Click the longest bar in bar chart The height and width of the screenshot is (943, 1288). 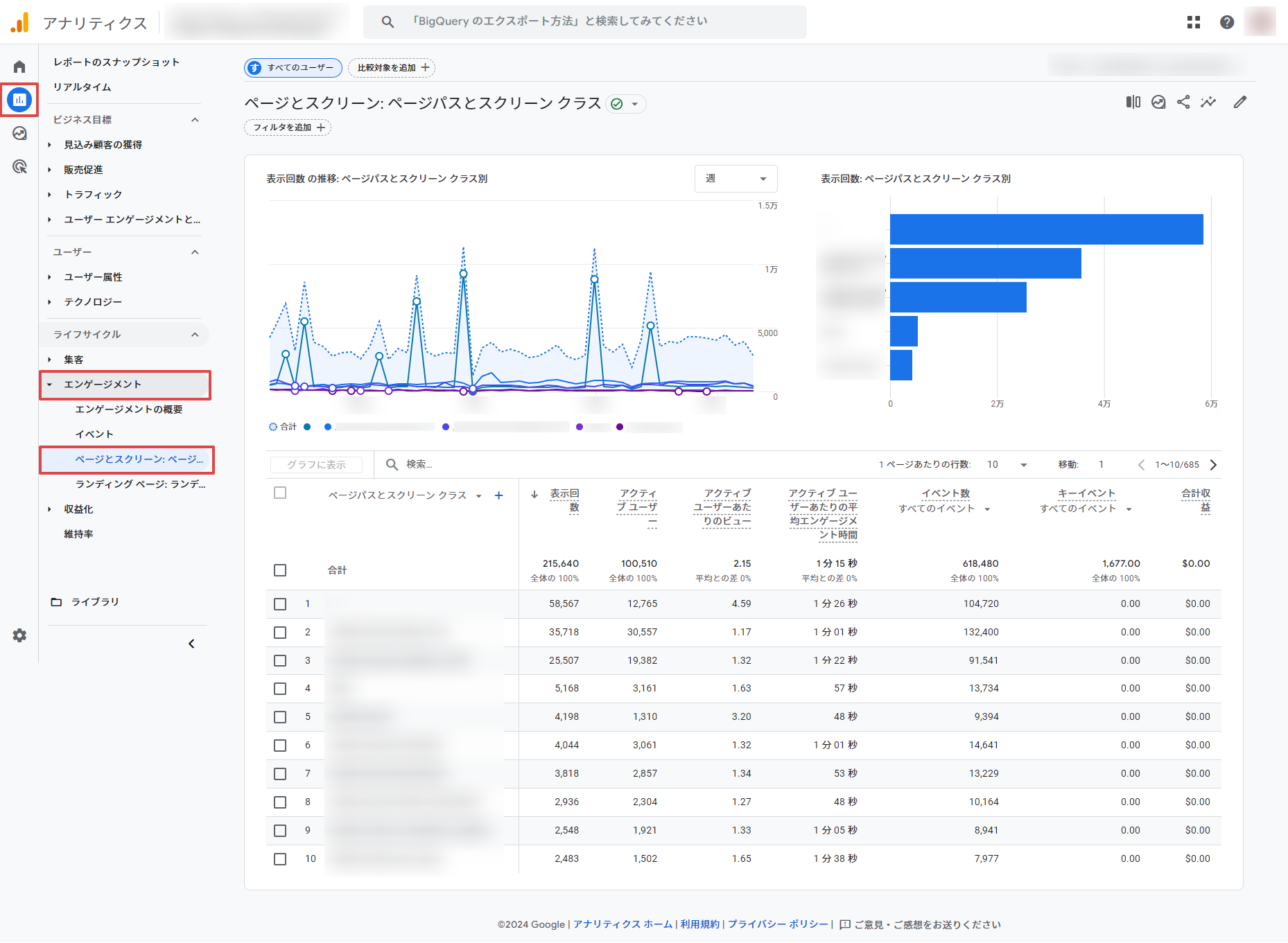coord(1046,229)
